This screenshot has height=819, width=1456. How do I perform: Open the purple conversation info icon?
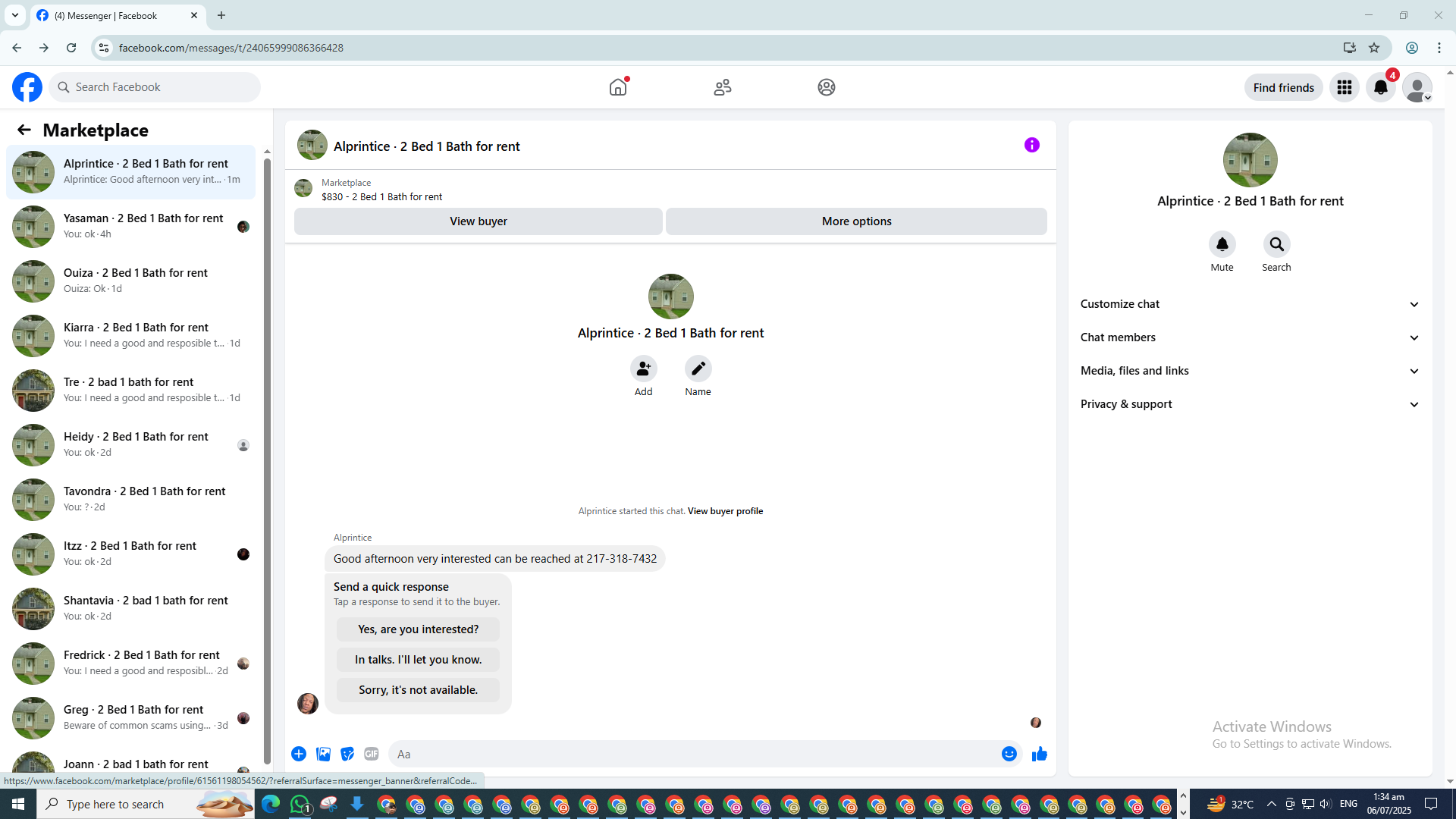(1031, 145)
